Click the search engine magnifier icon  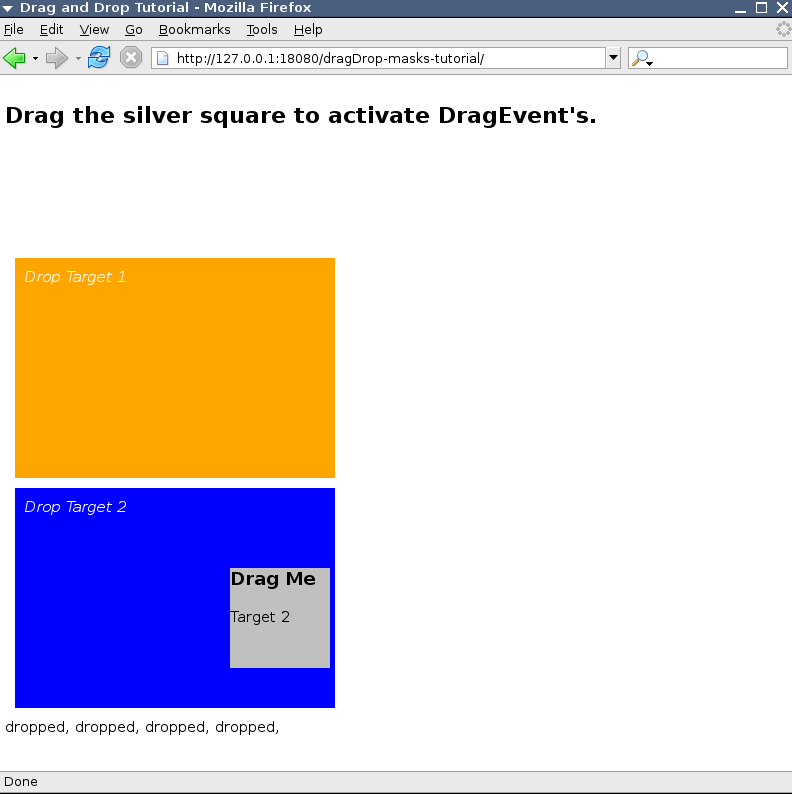[640, 58]
